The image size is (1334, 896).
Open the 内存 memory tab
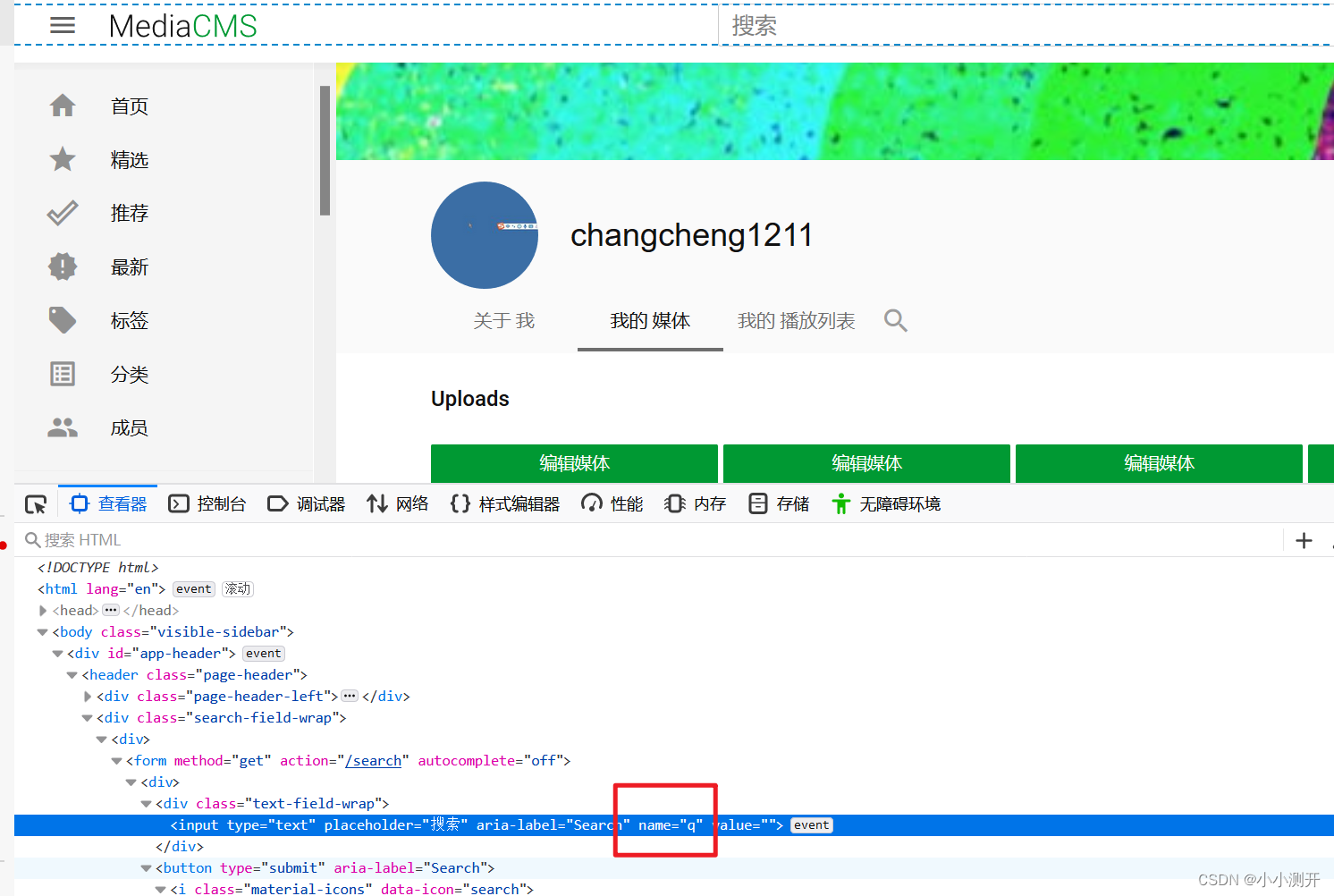[x=696, y=504]
